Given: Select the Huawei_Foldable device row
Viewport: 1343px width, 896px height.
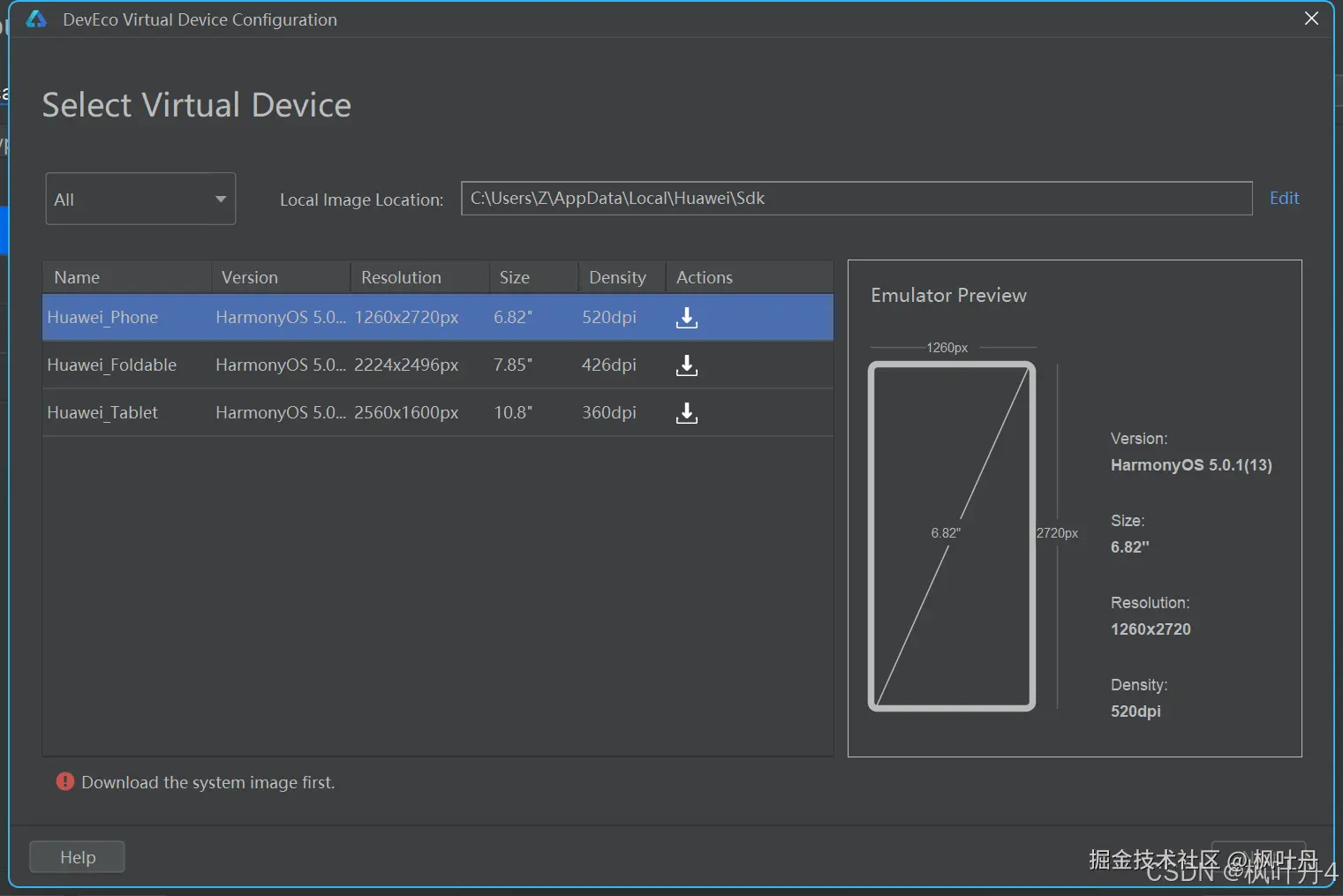Looking at the screenshot, I should pyautogui.click(x=112, y=365).
